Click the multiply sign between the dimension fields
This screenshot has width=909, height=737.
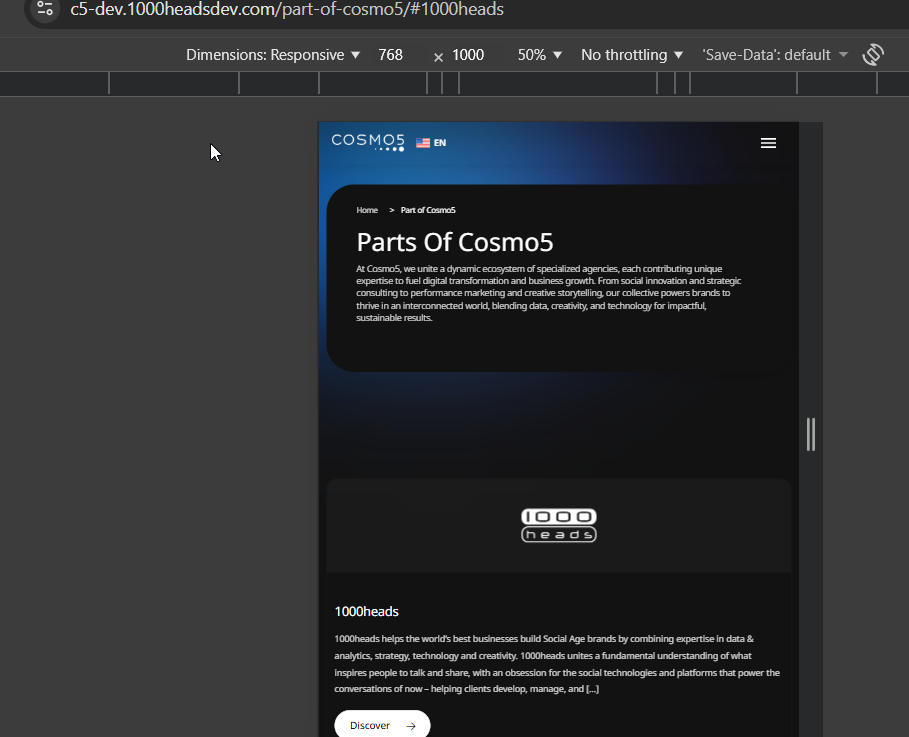438,57
